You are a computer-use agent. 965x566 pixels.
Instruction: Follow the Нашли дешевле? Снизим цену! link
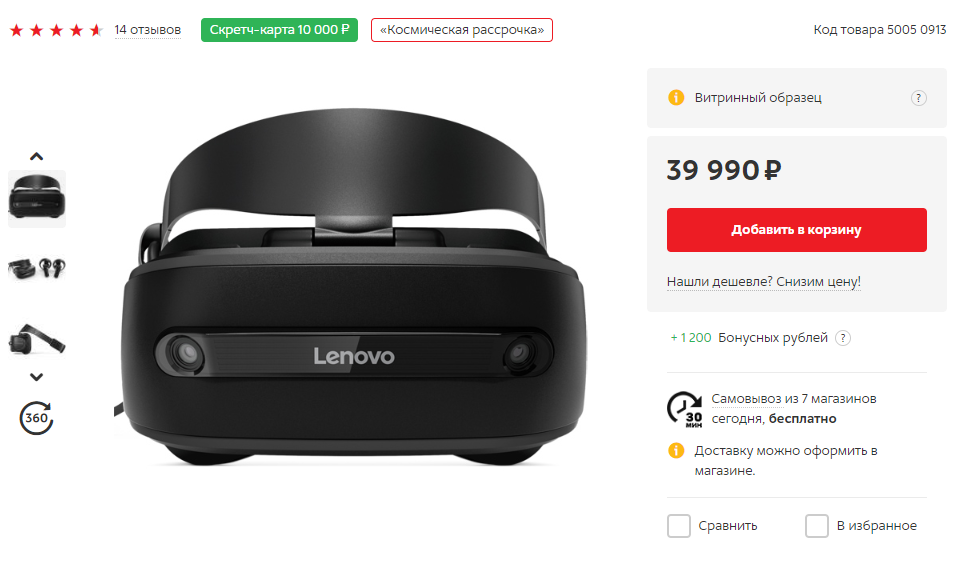click(764, 282)
